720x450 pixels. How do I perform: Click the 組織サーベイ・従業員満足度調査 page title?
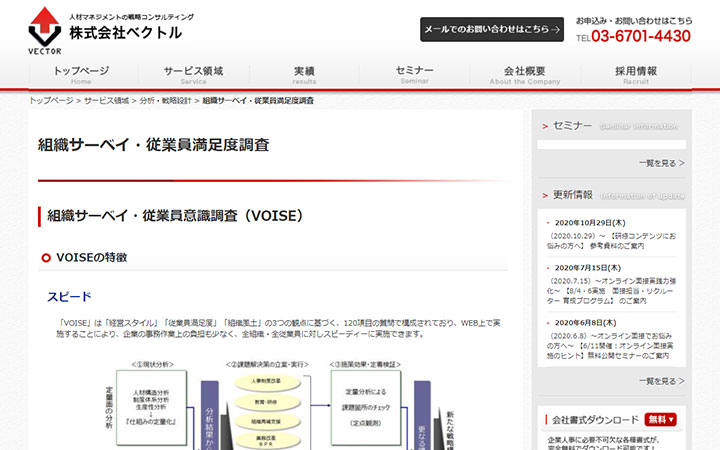coord(153,145)
